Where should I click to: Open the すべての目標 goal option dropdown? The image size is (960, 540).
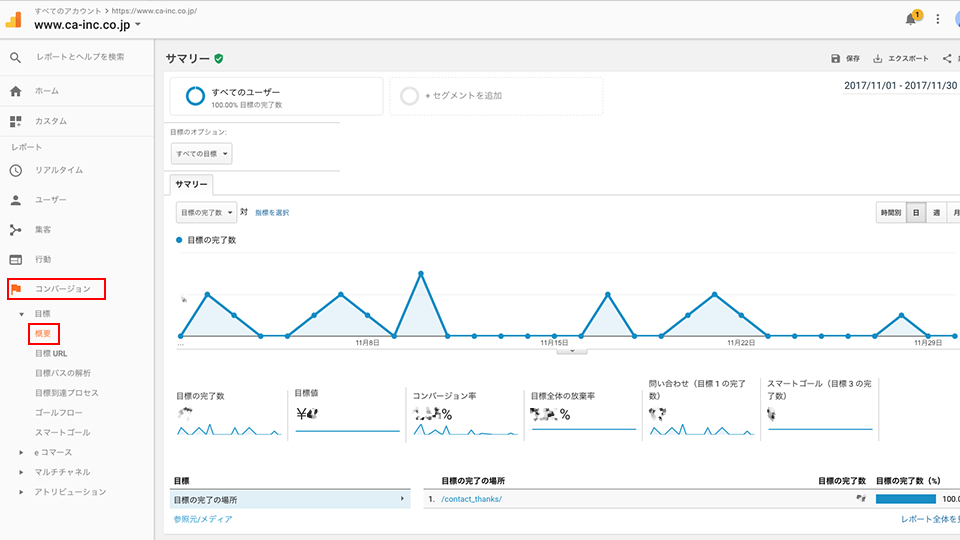201,154
